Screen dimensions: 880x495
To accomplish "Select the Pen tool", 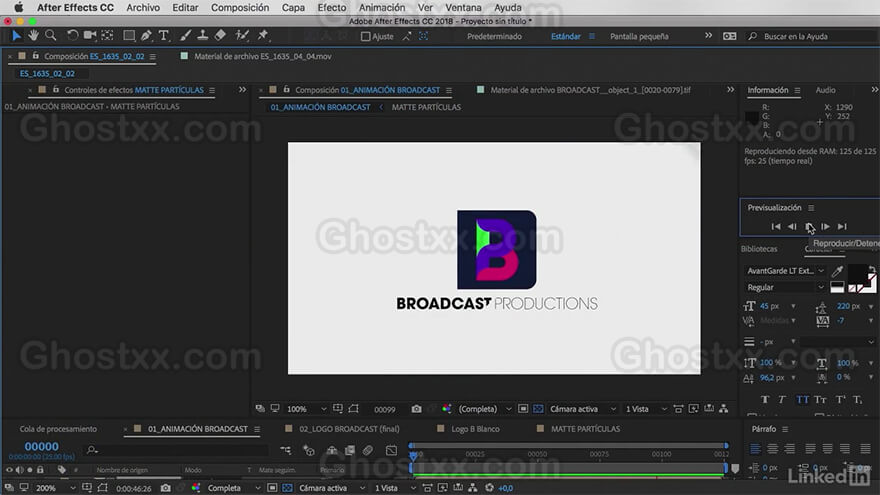I will click(x=146, y=36).
